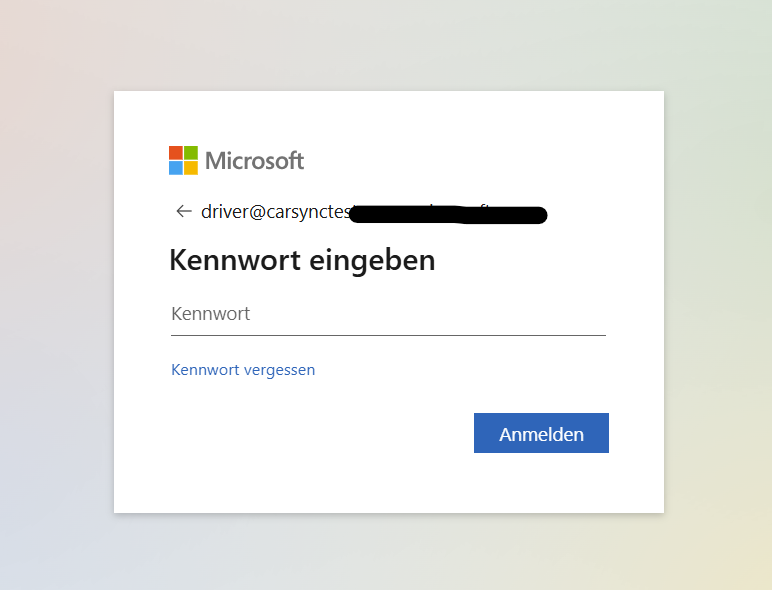This screenshot has width=772, height=590.
Task: Click the Anmelden button
Action: tap(541, 433)
